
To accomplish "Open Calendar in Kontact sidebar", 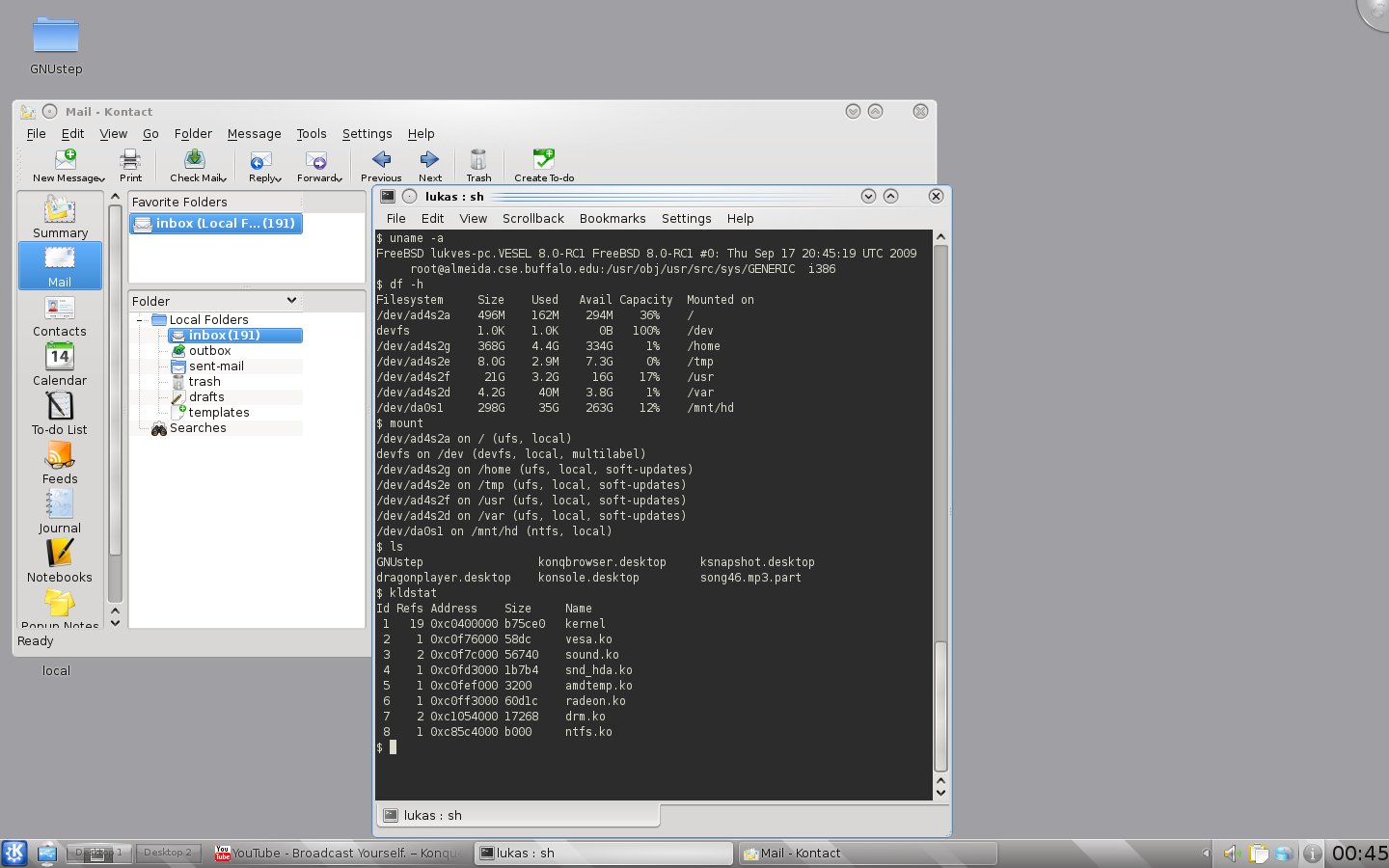I will [60, 365].
